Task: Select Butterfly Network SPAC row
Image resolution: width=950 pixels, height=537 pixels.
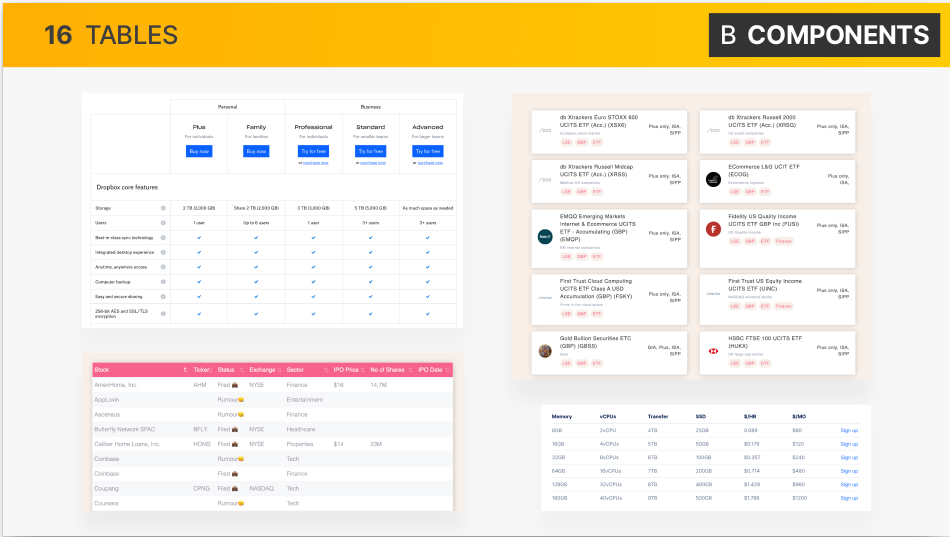Action: (273, 429)
